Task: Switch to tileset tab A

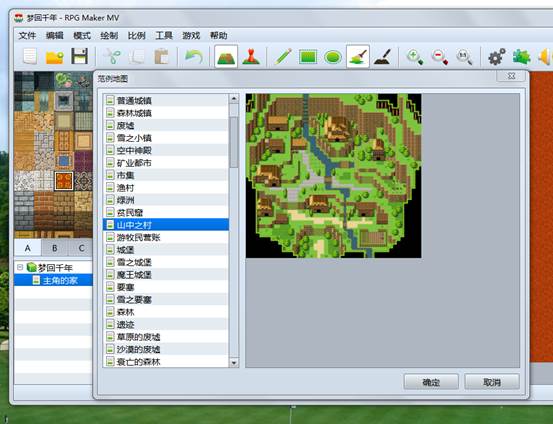Action: pyautogui.click(x=28, y=248)
